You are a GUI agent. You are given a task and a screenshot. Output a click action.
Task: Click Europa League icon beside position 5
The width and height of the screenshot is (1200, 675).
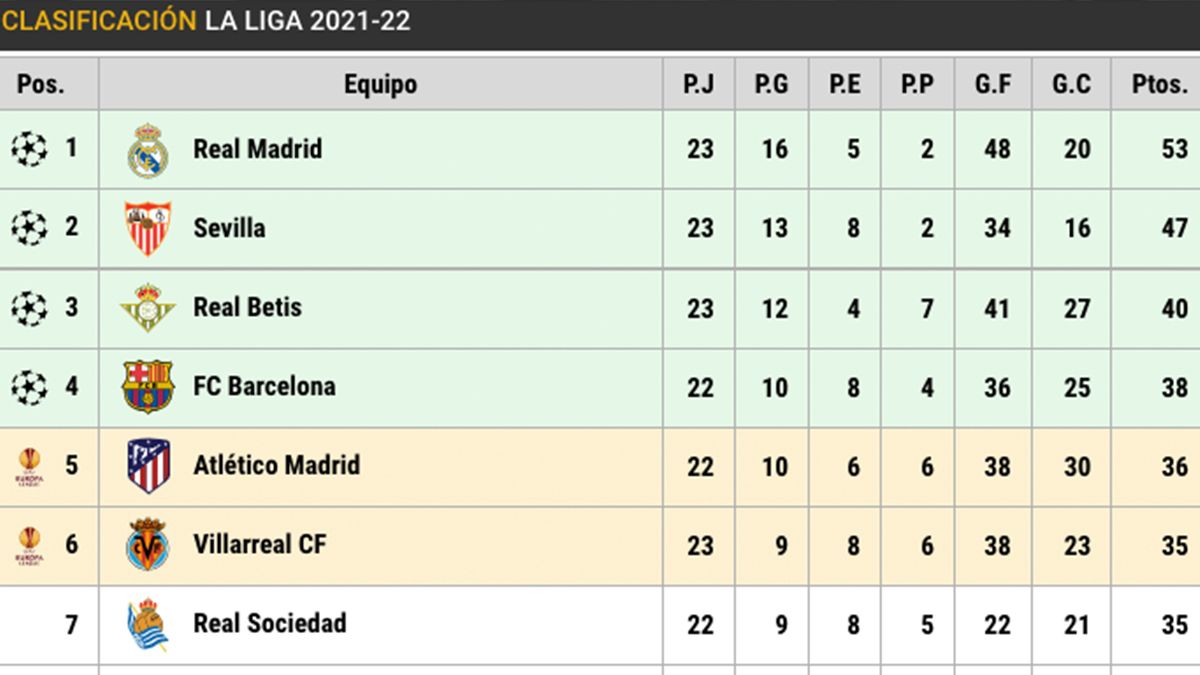(x=29, y=465)
